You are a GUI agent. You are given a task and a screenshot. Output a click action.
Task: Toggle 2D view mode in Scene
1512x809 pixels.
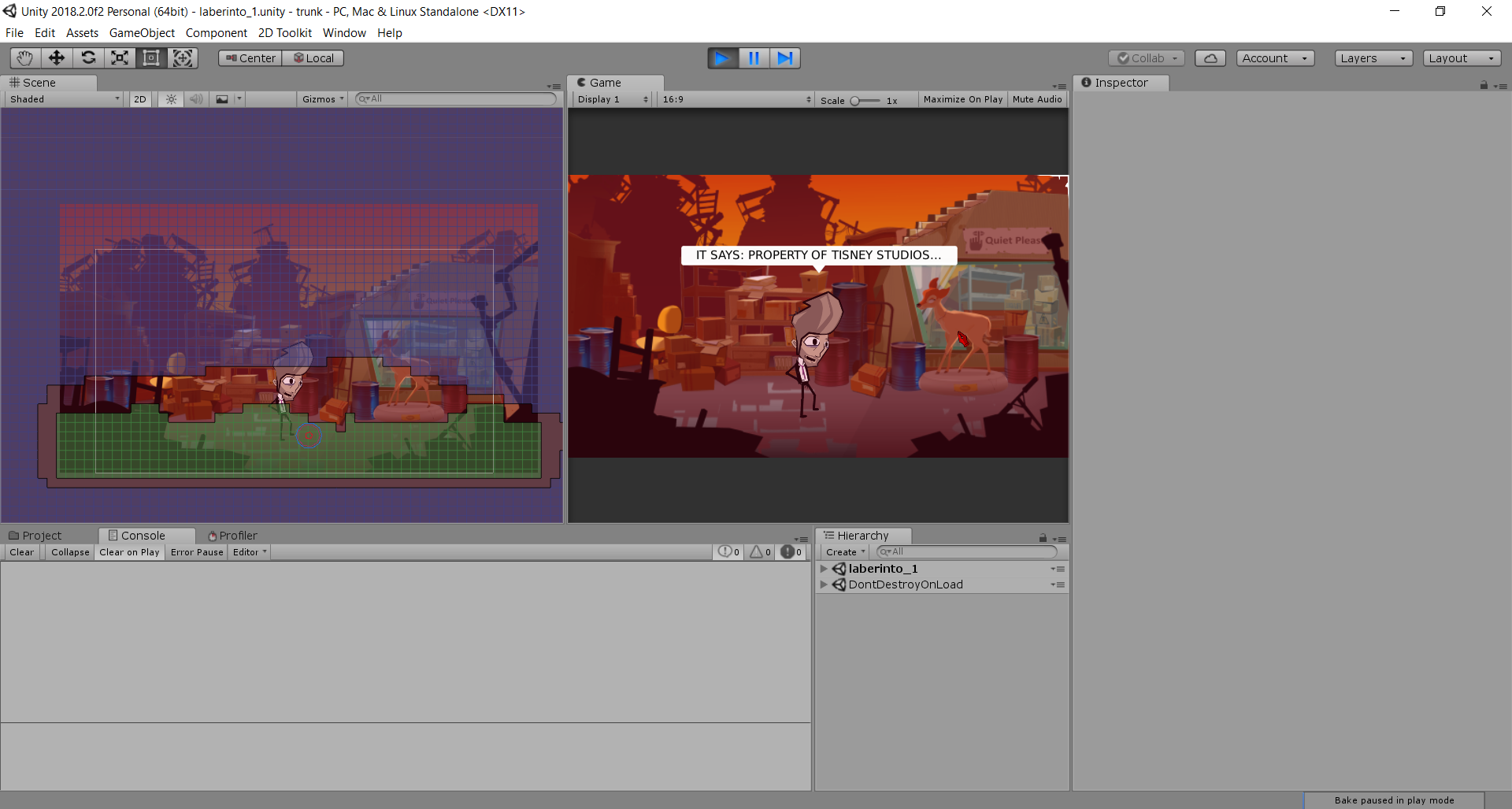pos(140,99)
